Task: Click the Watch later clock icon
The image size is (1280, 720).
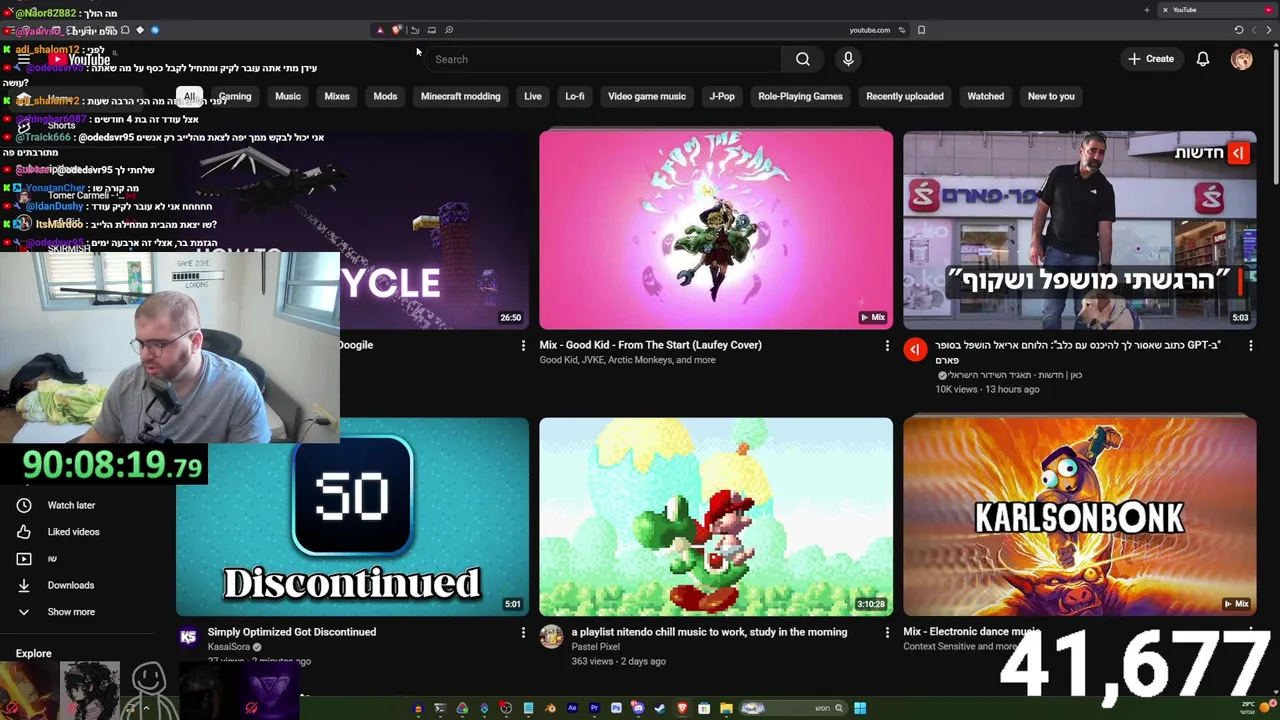Action: 24,505
